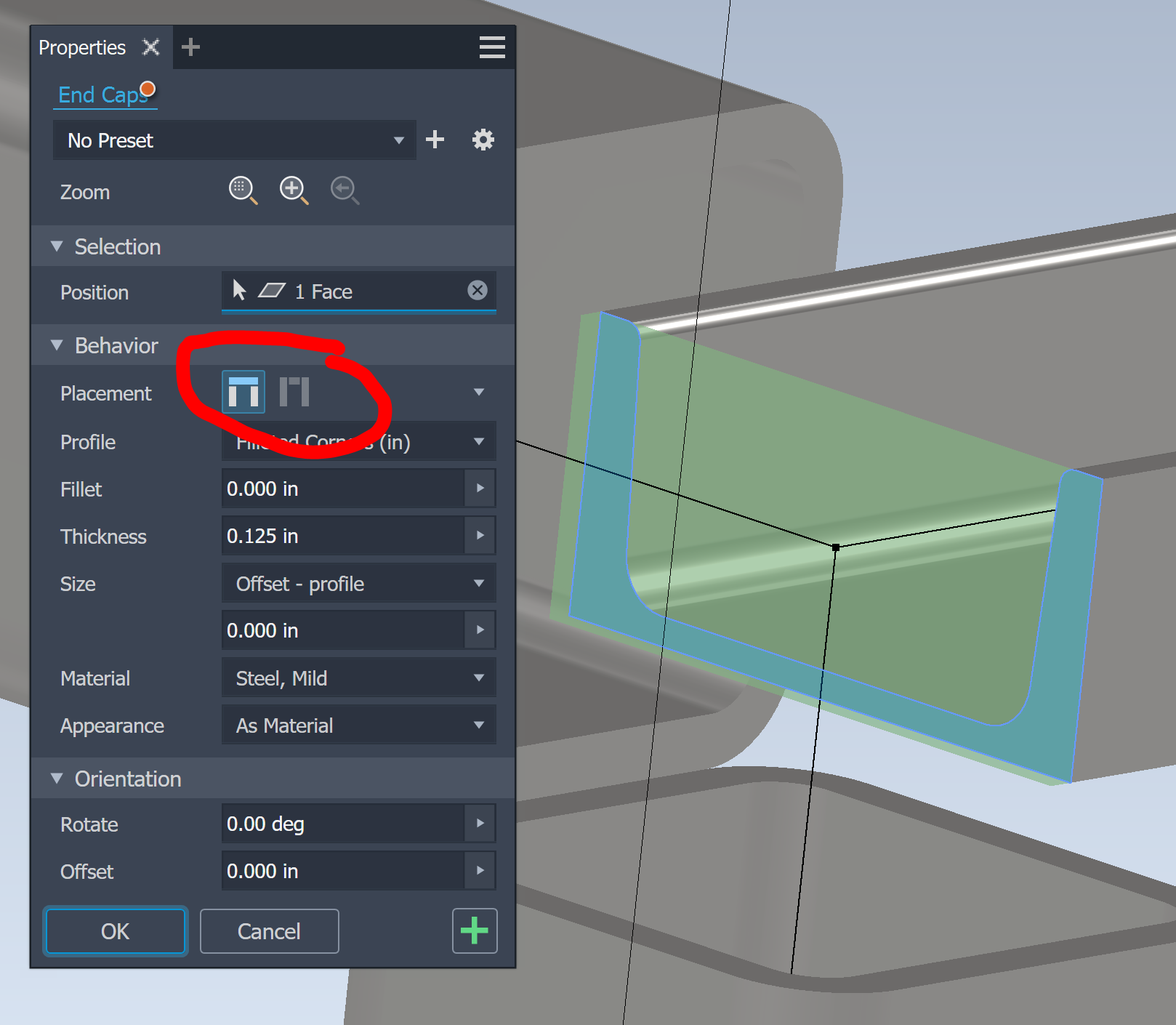1176x1025 pixels.
Task: Cancel the End Caps dialog
Action: click(269, 931)
